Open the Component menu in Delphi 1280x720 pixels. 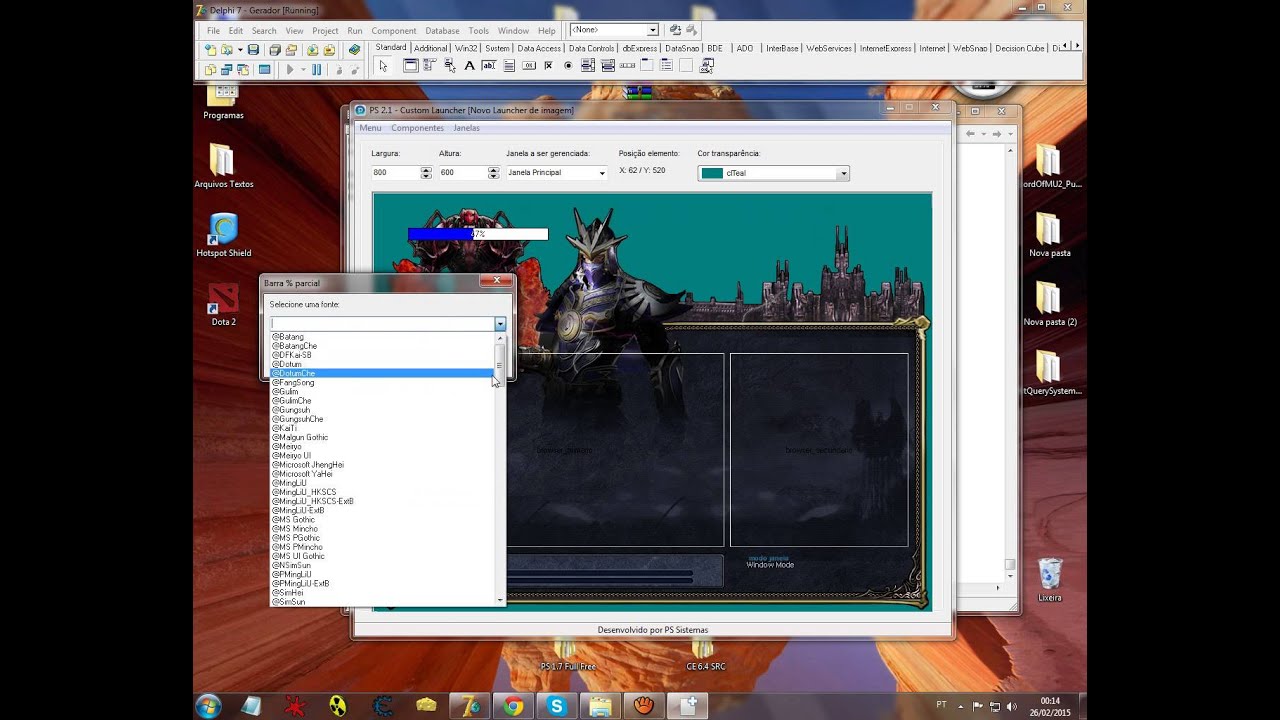click(x=393, y=31)
